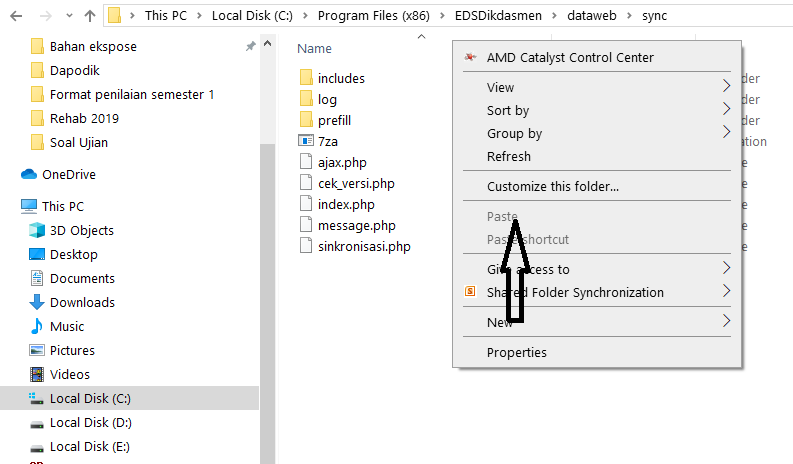
Task: Select the Music folder icon
Action: click(37, 326)
